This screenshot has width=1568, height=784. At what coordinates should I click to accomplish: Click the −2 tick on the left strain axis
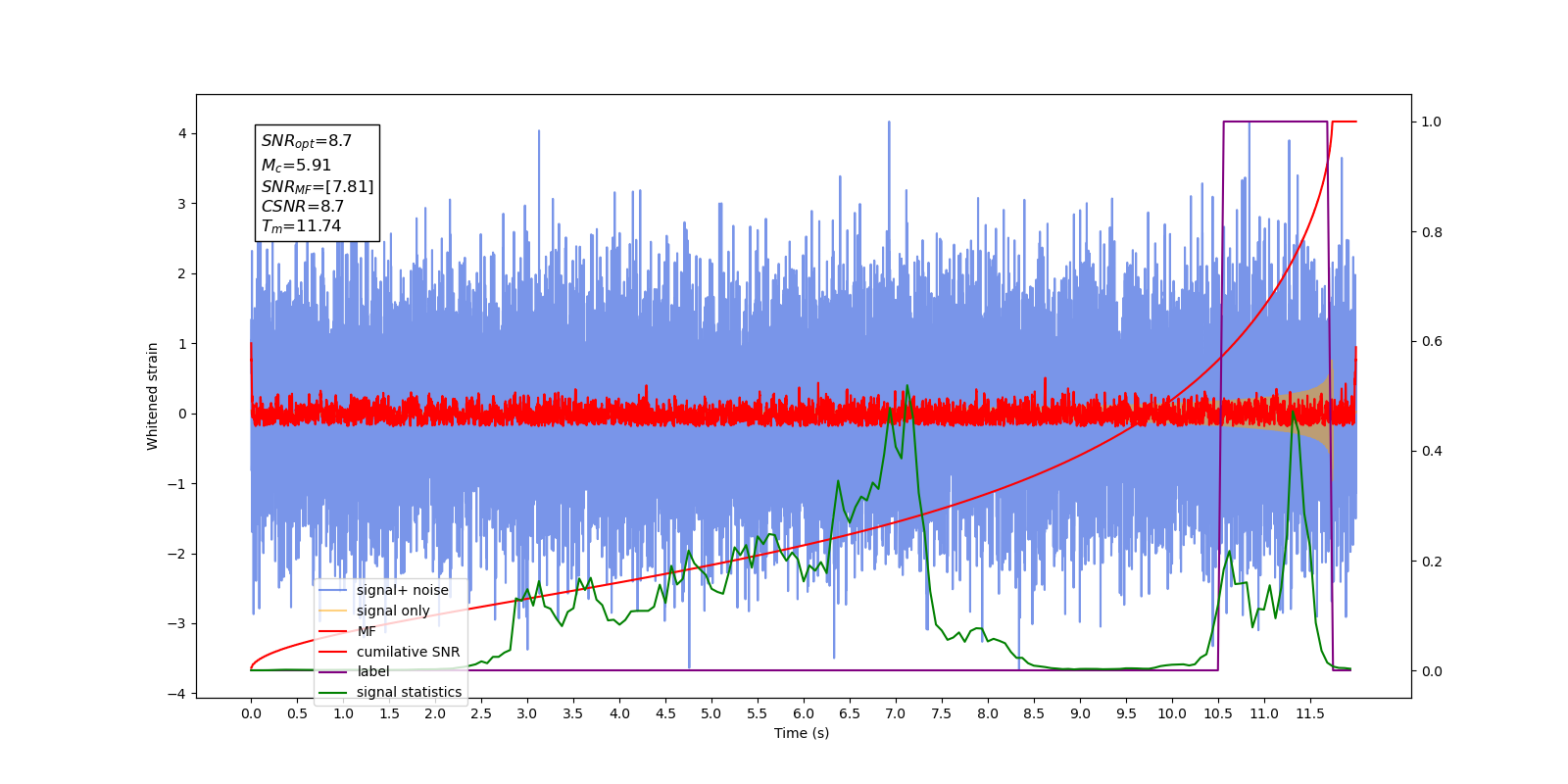click(x=178, y=554)
